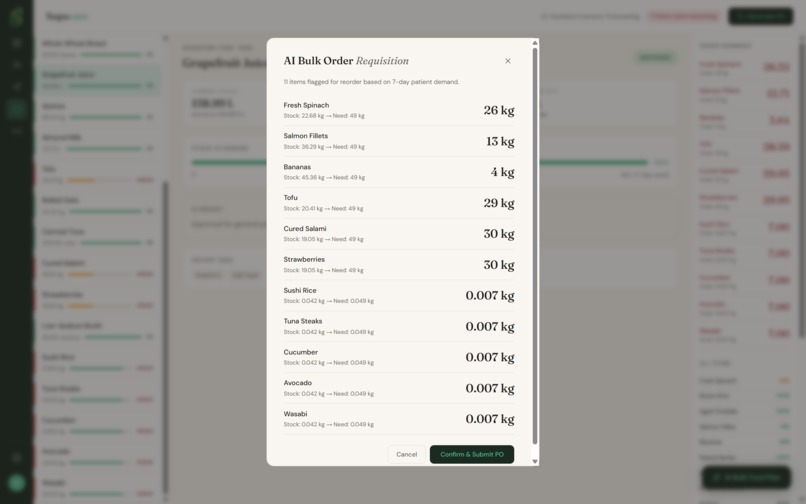Click the 'AI Bulk Order Requisition' heading
Viewport: 806px width, 504px height.
[x=346, y=61]
